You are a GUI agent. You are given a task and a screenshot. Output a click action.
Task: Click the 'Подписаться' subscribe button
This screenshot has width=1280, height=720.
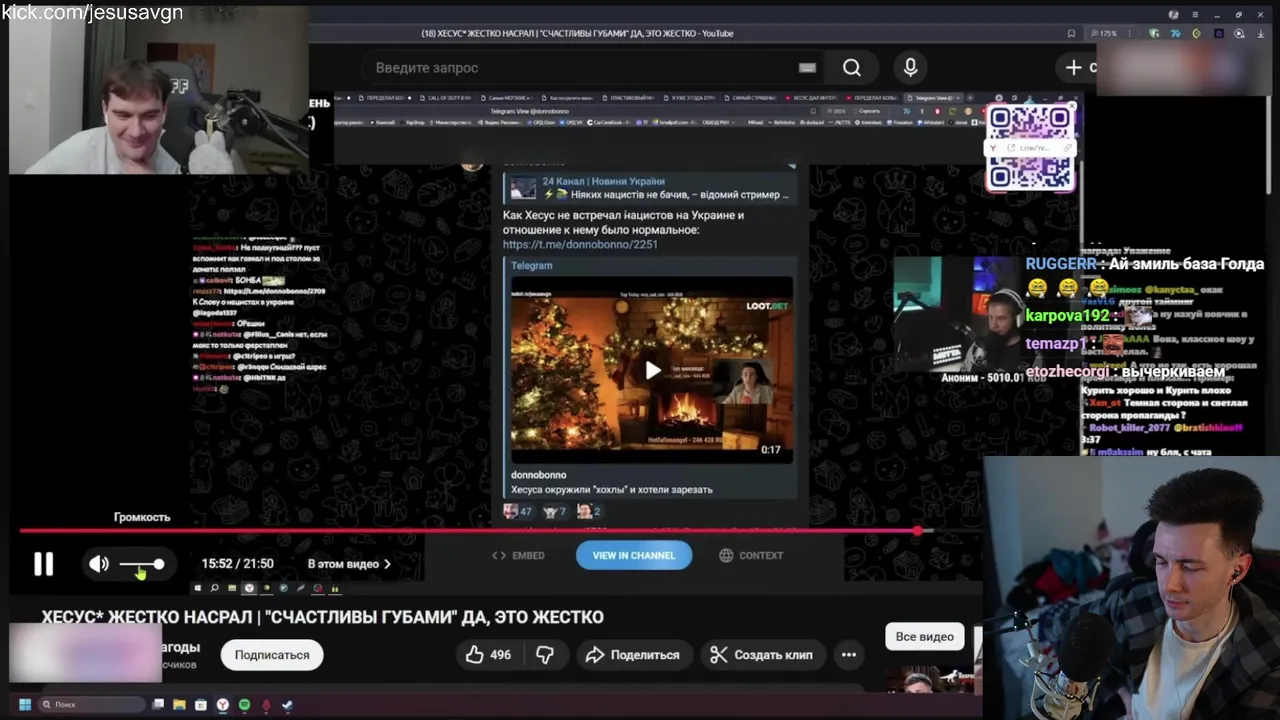coord(272,655)
